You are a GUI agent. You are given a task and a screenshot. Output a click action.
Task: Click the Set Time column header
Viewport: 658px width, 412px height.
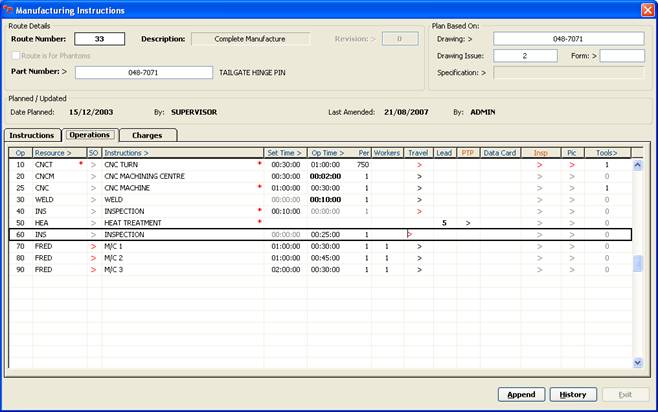click(x=285, y=153)
